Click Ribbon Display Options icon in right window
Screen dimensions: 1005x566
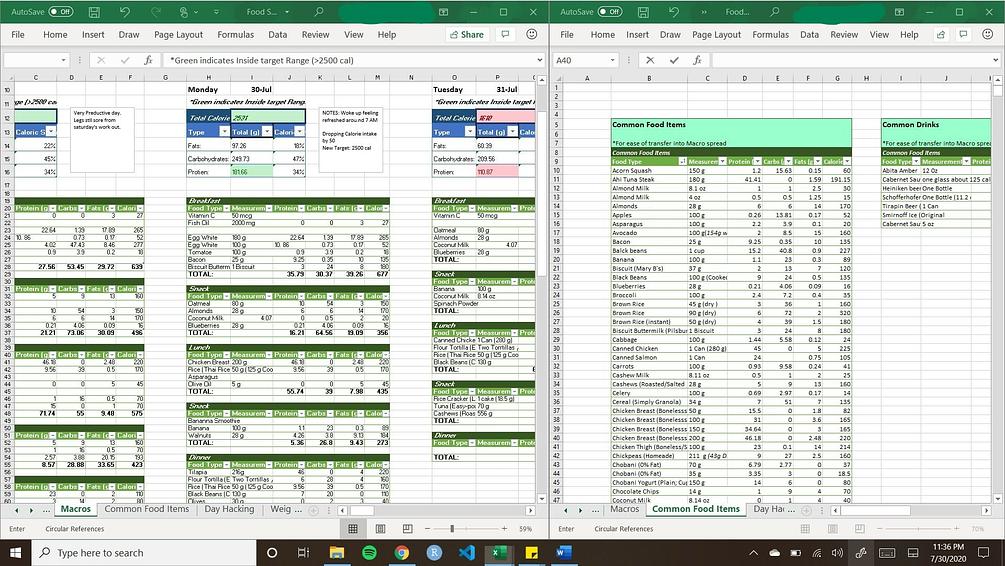[x=899, y=12]
